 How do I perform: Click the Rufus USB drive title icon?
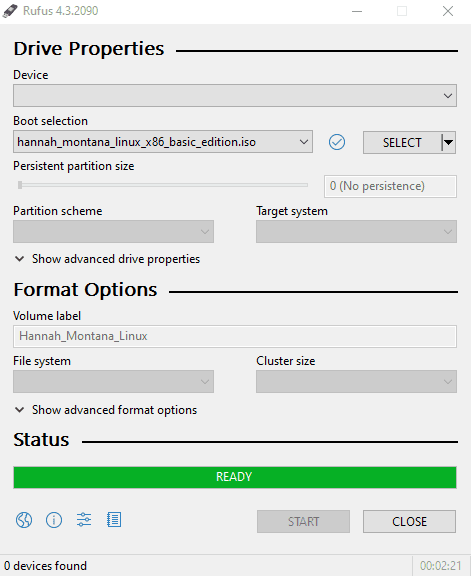coord(10,11)
